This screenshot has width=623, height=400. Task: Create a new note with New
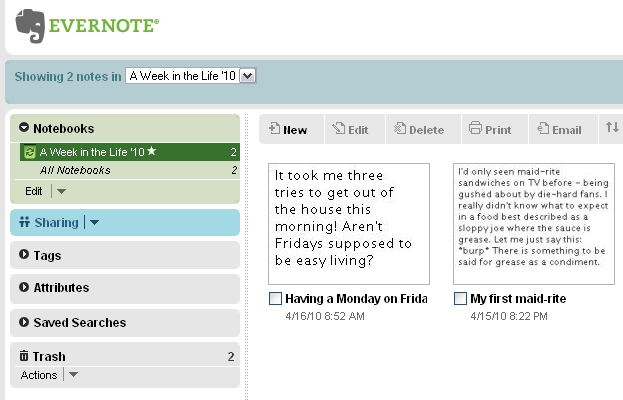(x=288, y=129)
